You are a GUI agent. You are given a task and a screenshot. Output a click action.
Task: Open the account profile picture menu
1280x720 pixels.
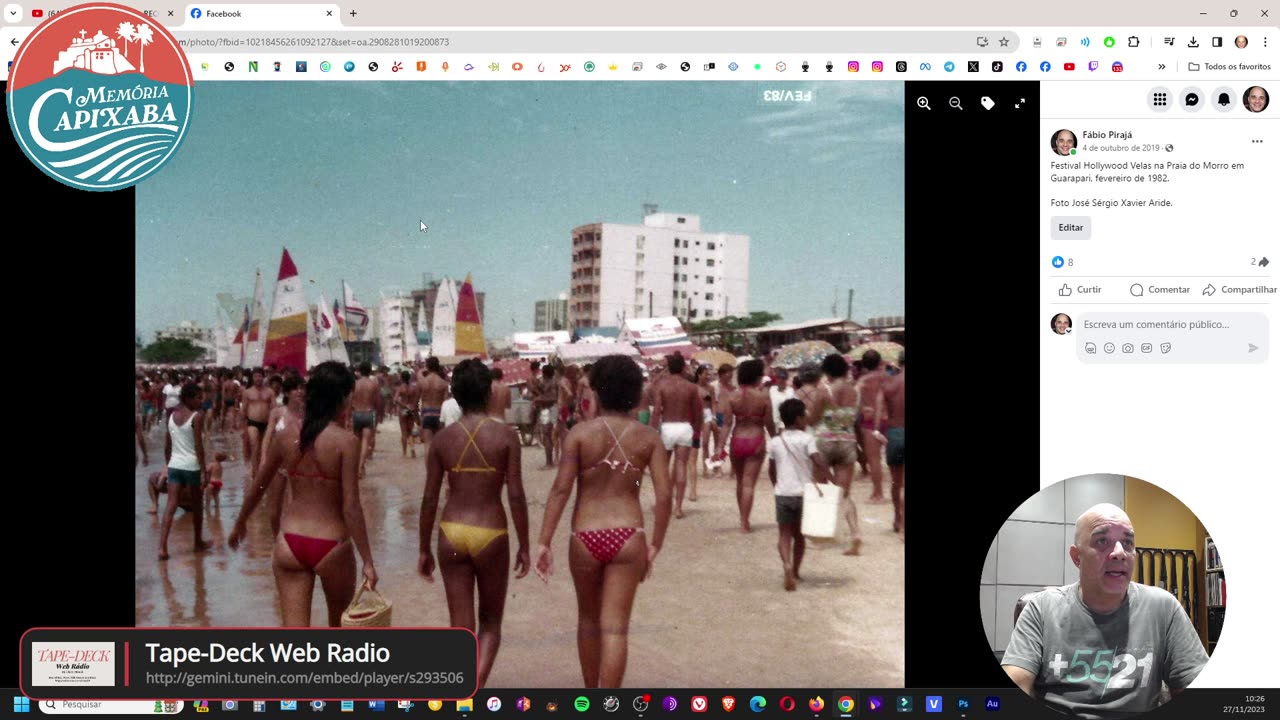[x=1256, y=99]
